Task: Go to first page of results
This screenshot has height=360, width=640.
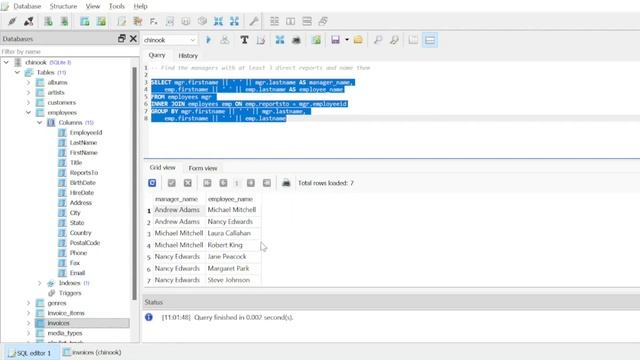Action: click(x=207, y=183)
